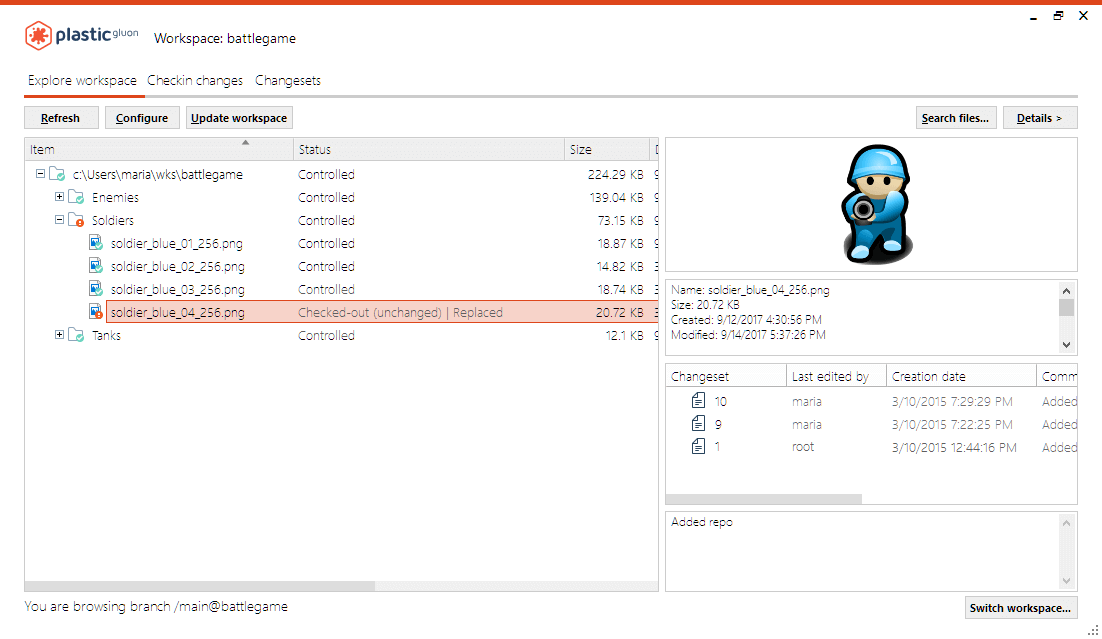Viewport: 1102px width, 639px height.
Task: Switch to the Explore workspace tab
Action: tap(82, 81)
